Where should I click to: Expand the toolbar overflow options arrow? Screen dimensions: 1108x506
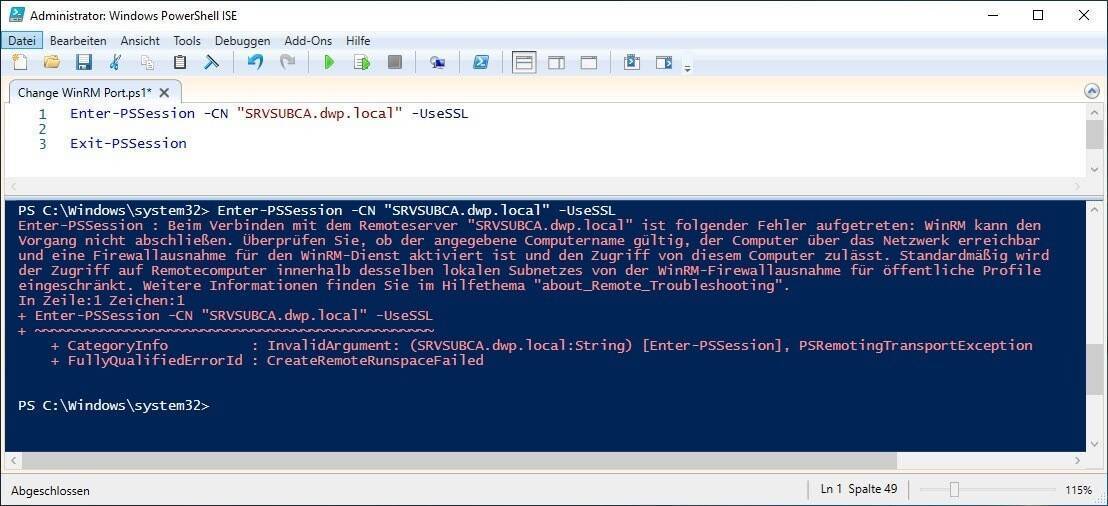[687, 67]
